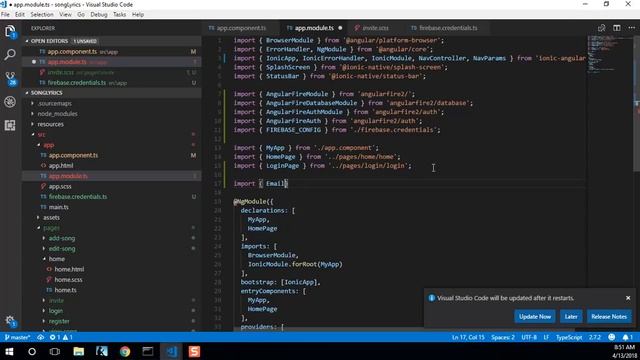Open the editor More Actions ellipsis
This screenshot has width=640, height=360.
coord(631,28)
